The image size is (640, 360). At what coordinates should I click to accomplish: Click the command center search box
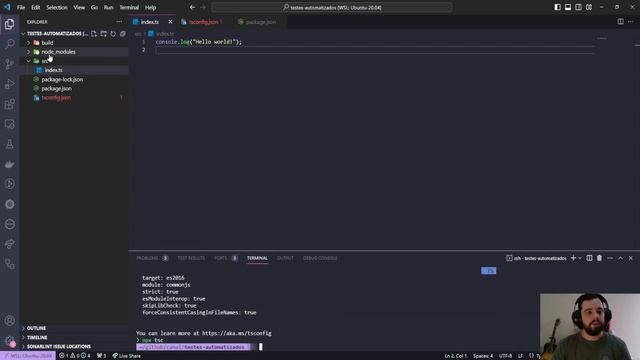(x=332, y=7)
